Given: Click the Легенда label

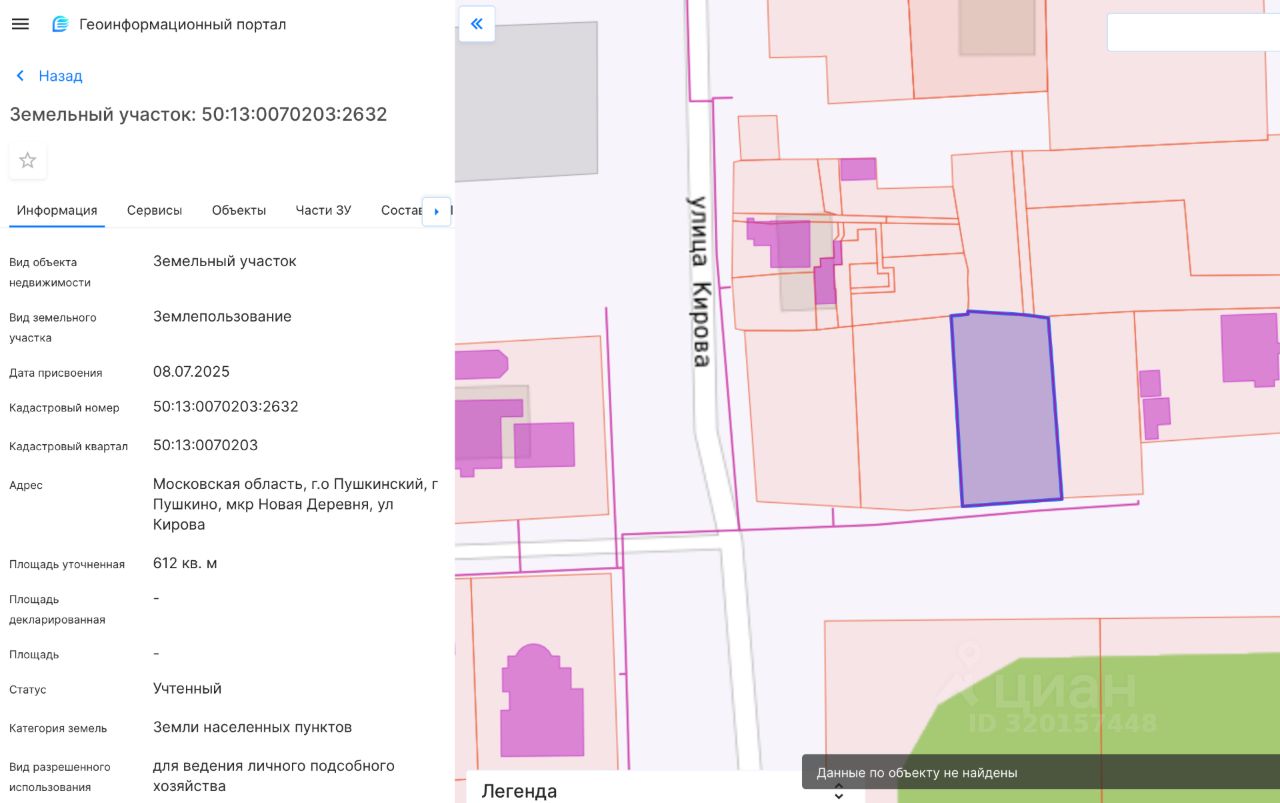Looking at the screenshot, I should click(519, 791).
